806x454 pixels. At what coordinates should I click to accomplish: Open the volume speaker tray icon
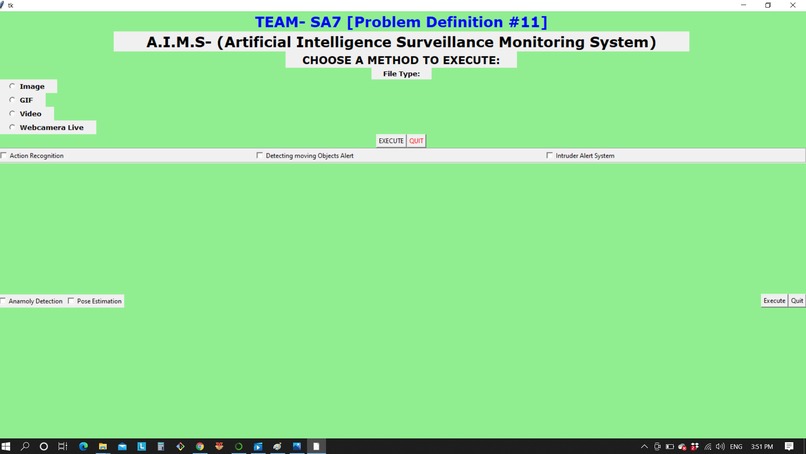point(720,446)
